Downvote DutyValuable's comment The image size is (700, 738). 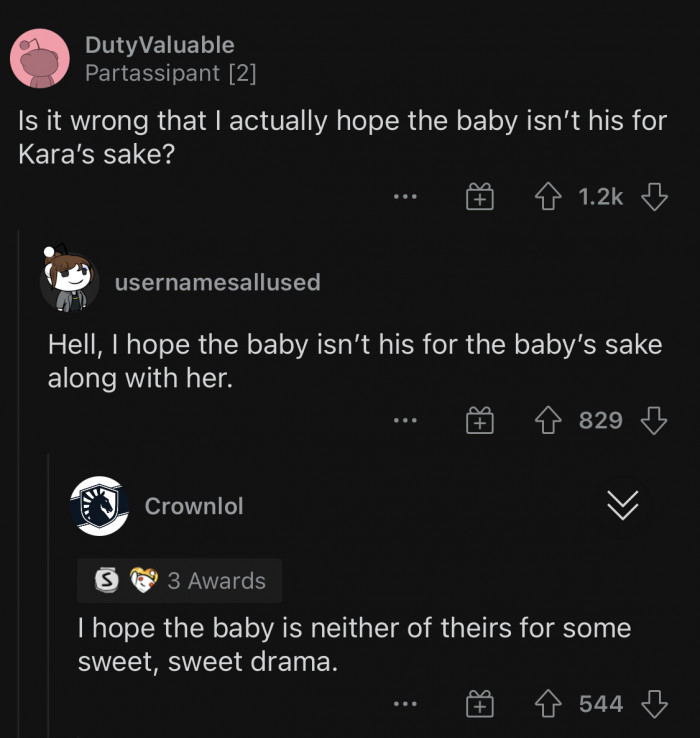click(x=654, y=198)
